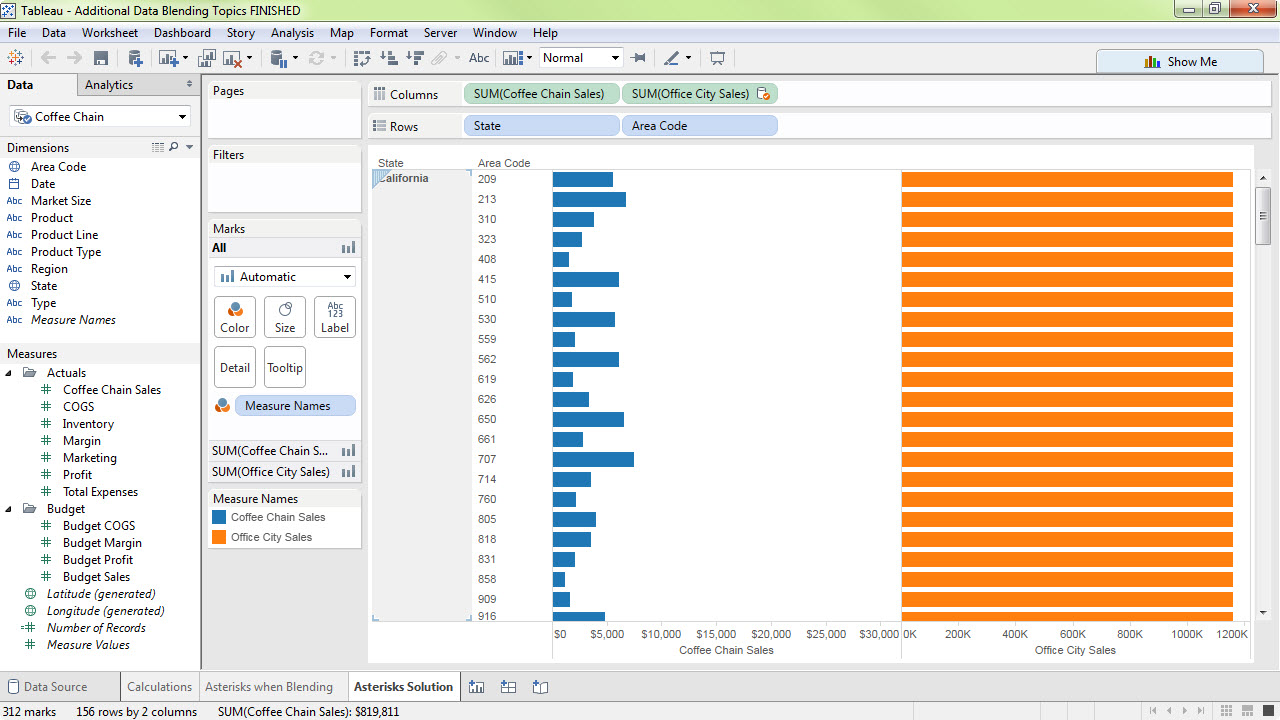Viewport: 1280px width, 720px height.
Task: Sort Ascending using the toolbar icon
Action: [388, 57]
